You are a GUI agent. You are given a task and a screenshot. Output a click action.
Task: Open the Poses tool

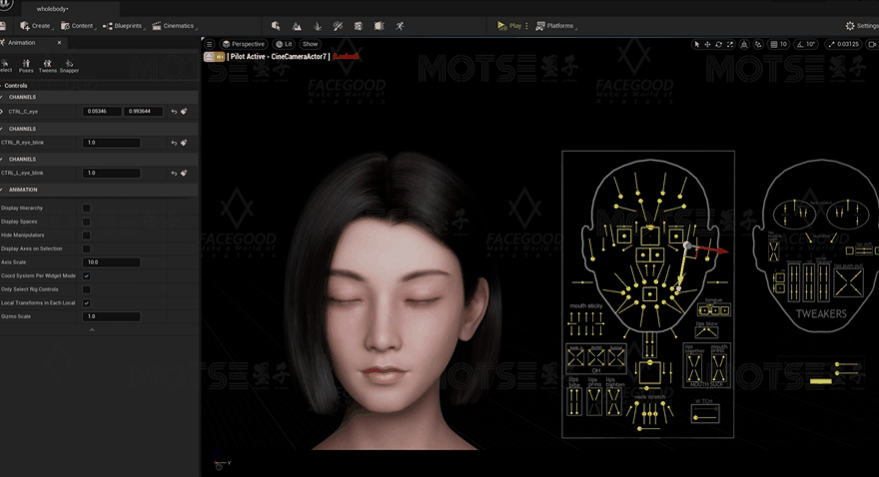pyautogui.click(x=26, y=66)
